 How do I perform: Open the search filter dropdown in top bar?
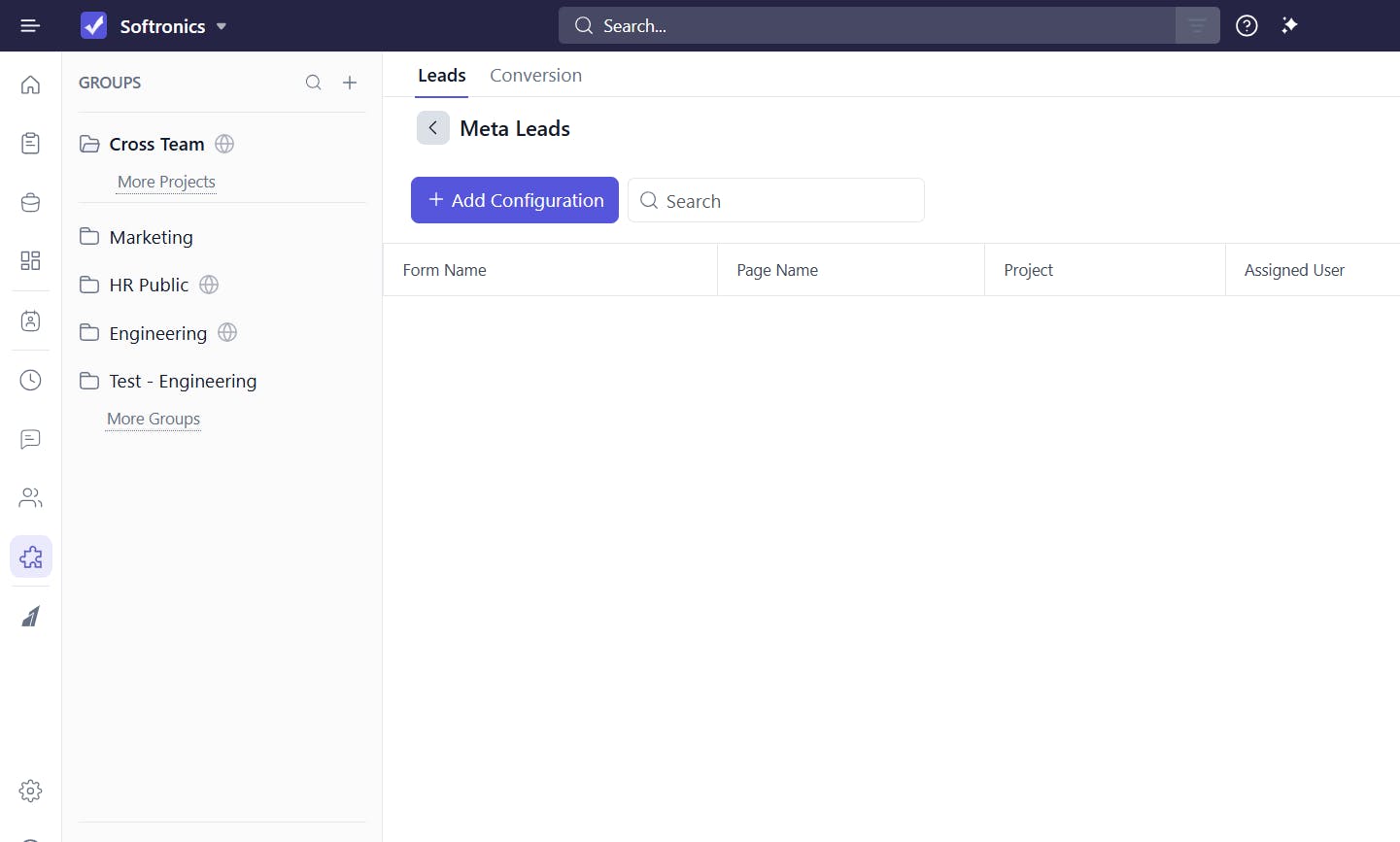1197,25
